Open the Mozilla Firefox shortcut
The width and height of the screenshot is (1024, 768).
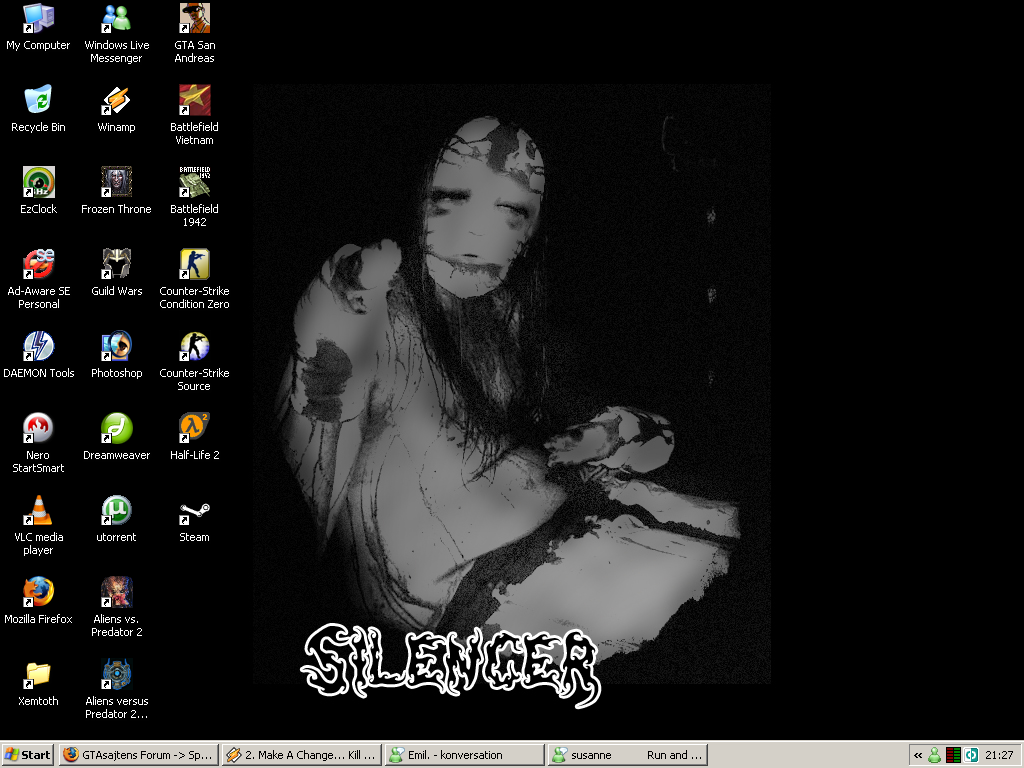[x=38, y=593]
